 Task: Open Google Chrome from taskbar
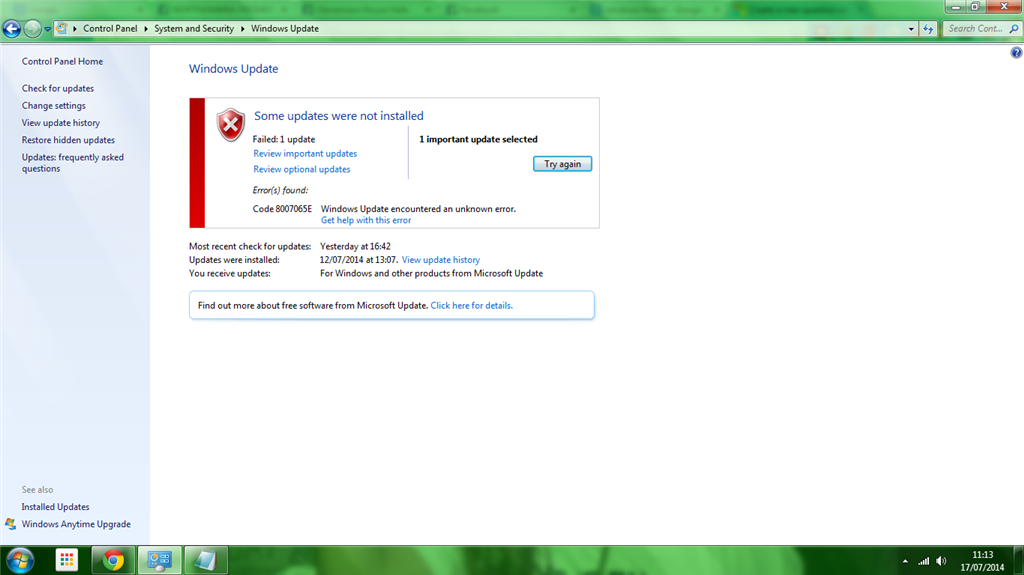114,560
